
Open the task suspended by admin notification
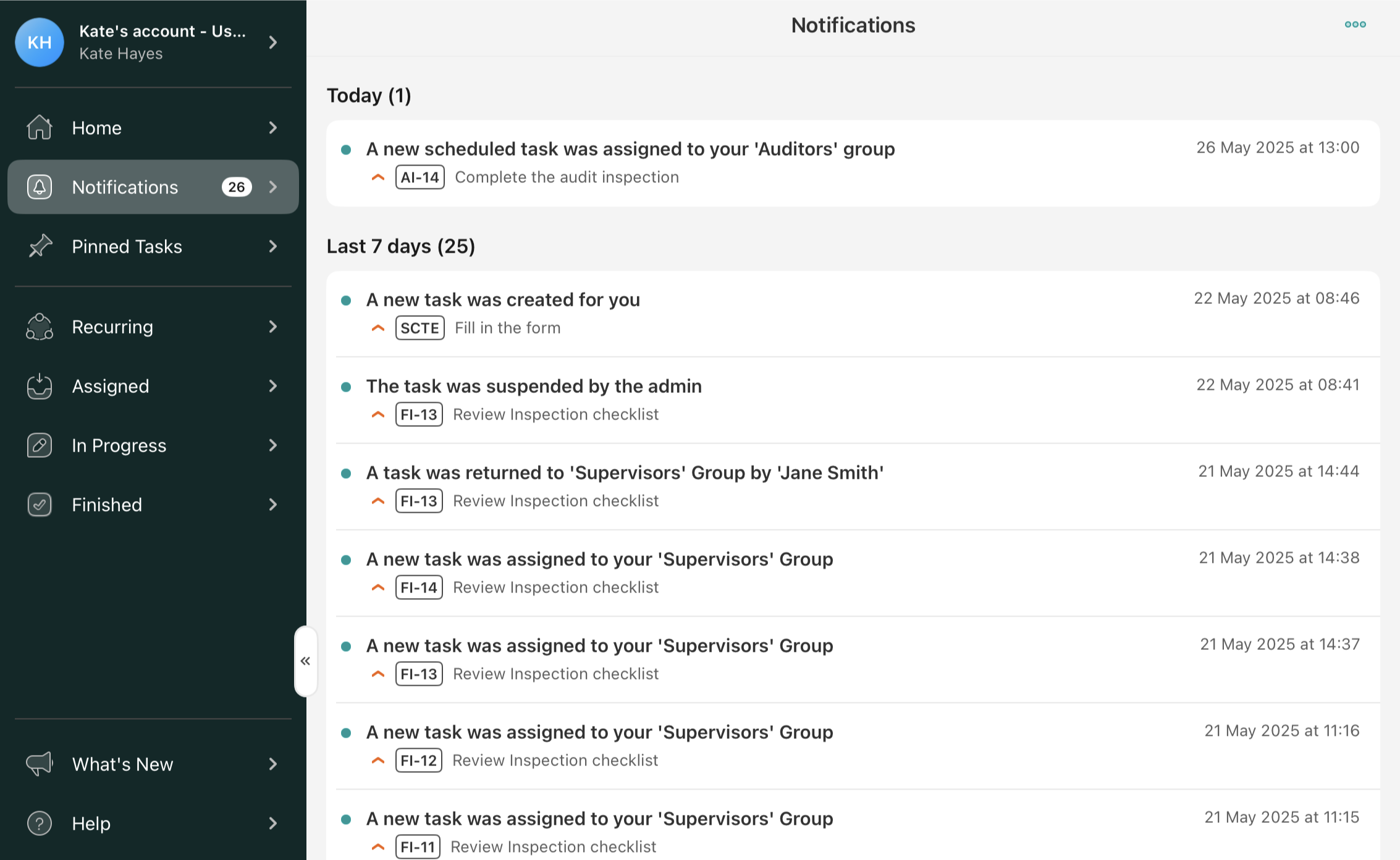(x=534, y=386)
